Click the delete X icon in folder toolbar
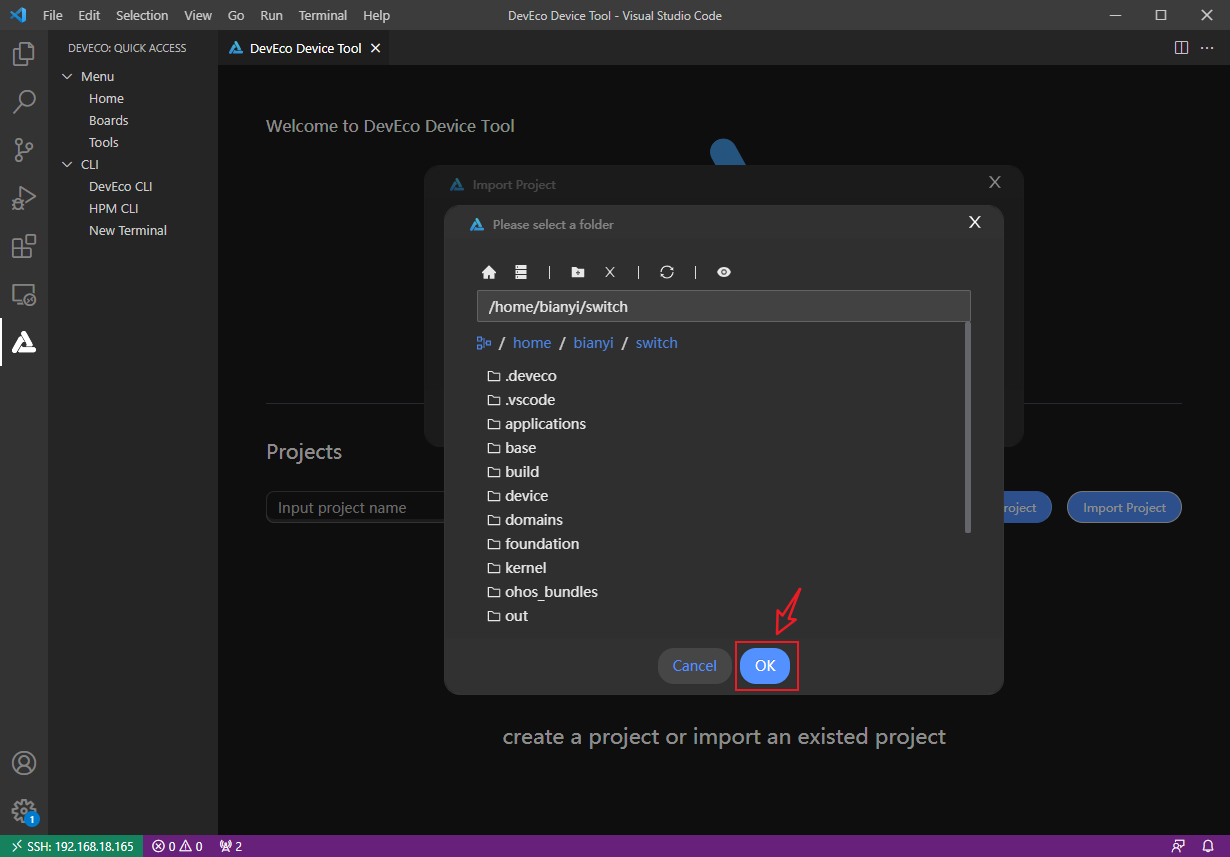This screenshot has width=1230, height=857. tap(609, 272)
